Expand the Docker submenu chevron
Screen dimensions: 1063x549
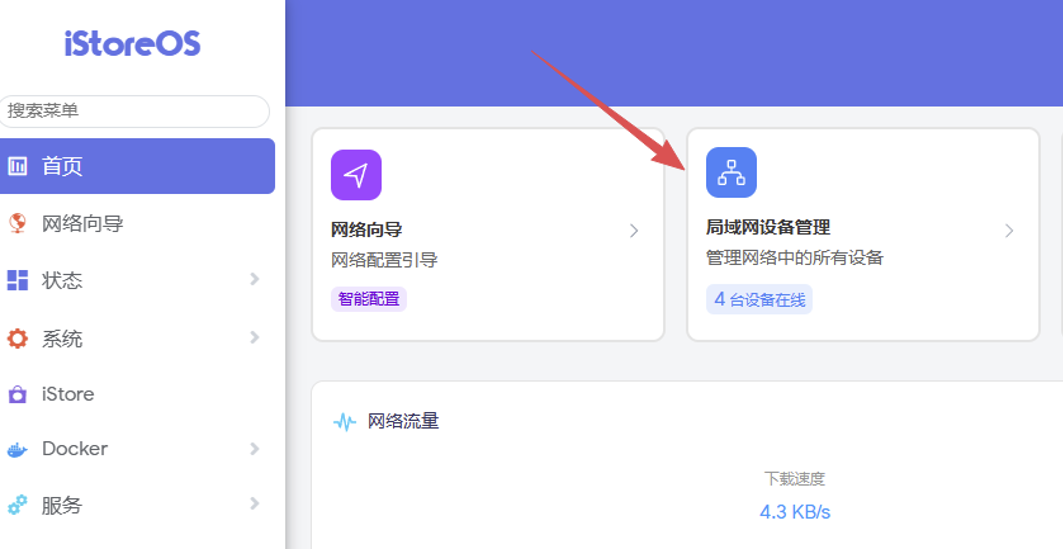255,448
